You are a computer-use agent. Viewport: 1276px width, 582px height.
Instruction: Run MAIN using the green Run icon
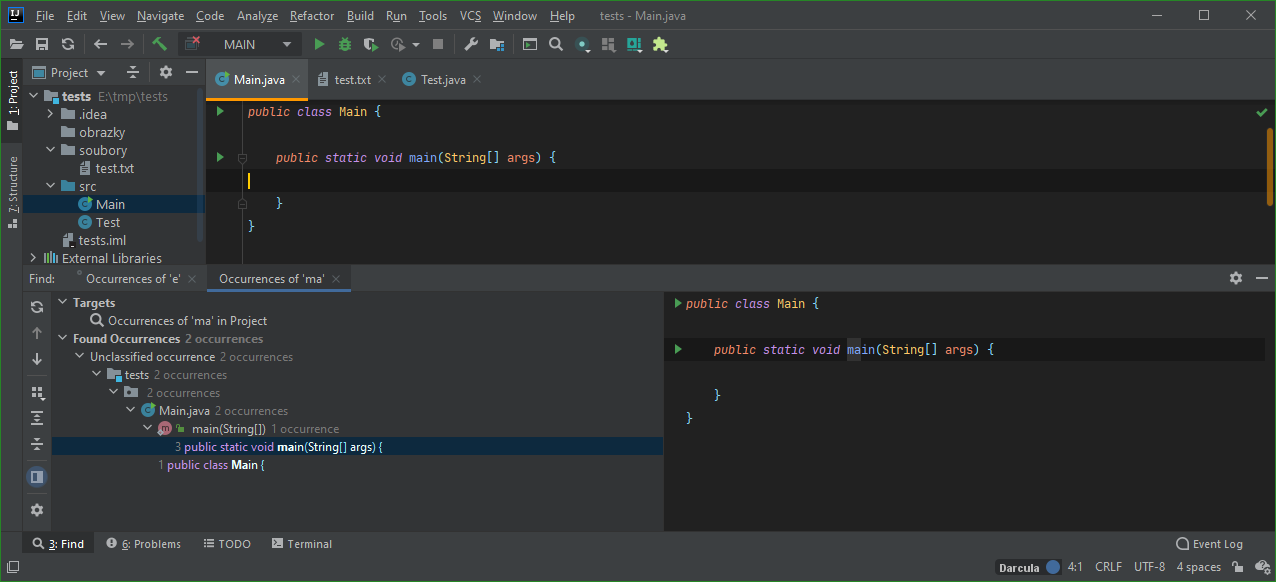pyautogui.click(x=318, y=44)
